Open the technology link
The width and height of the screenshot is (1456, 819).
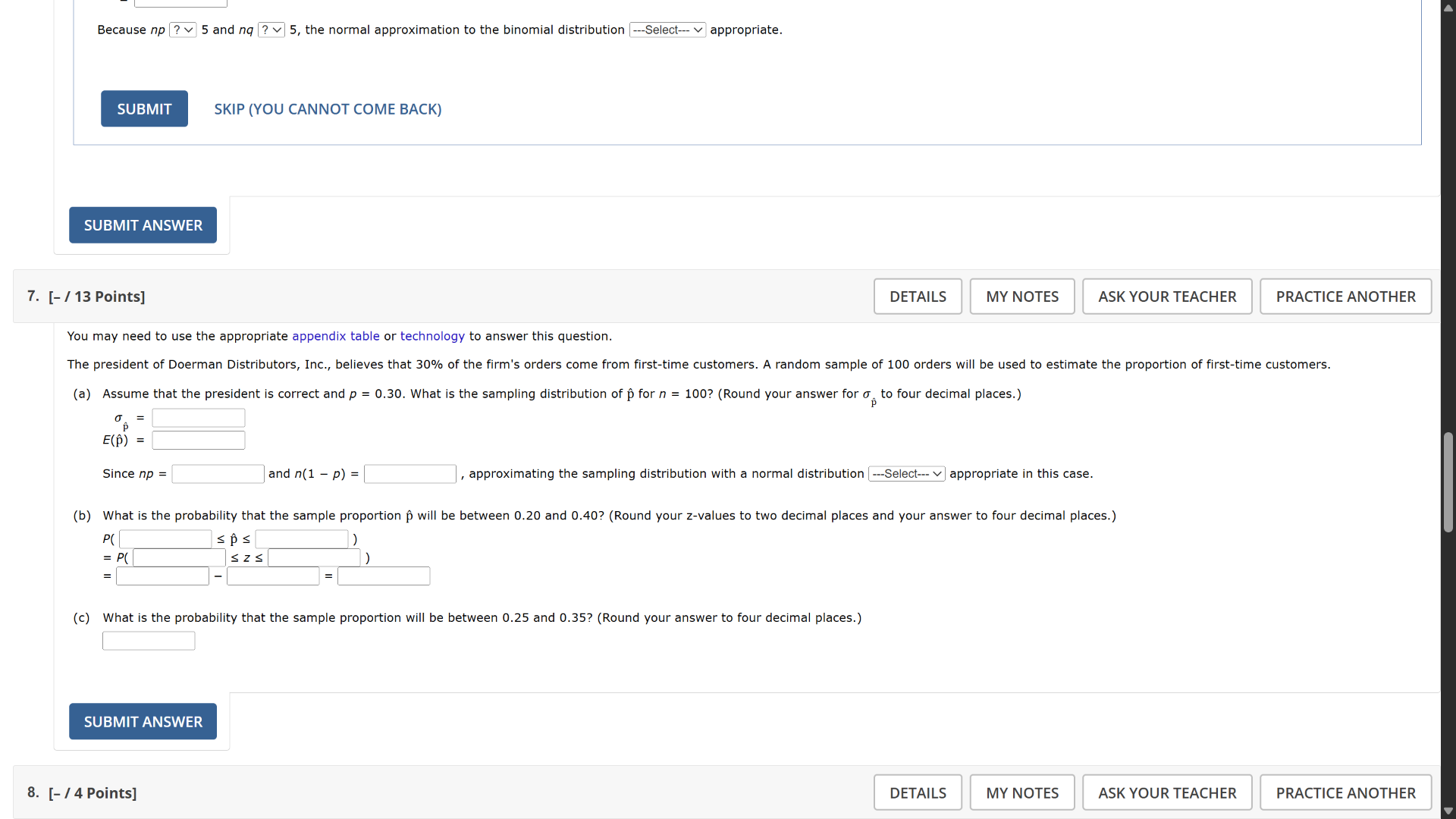431,336
